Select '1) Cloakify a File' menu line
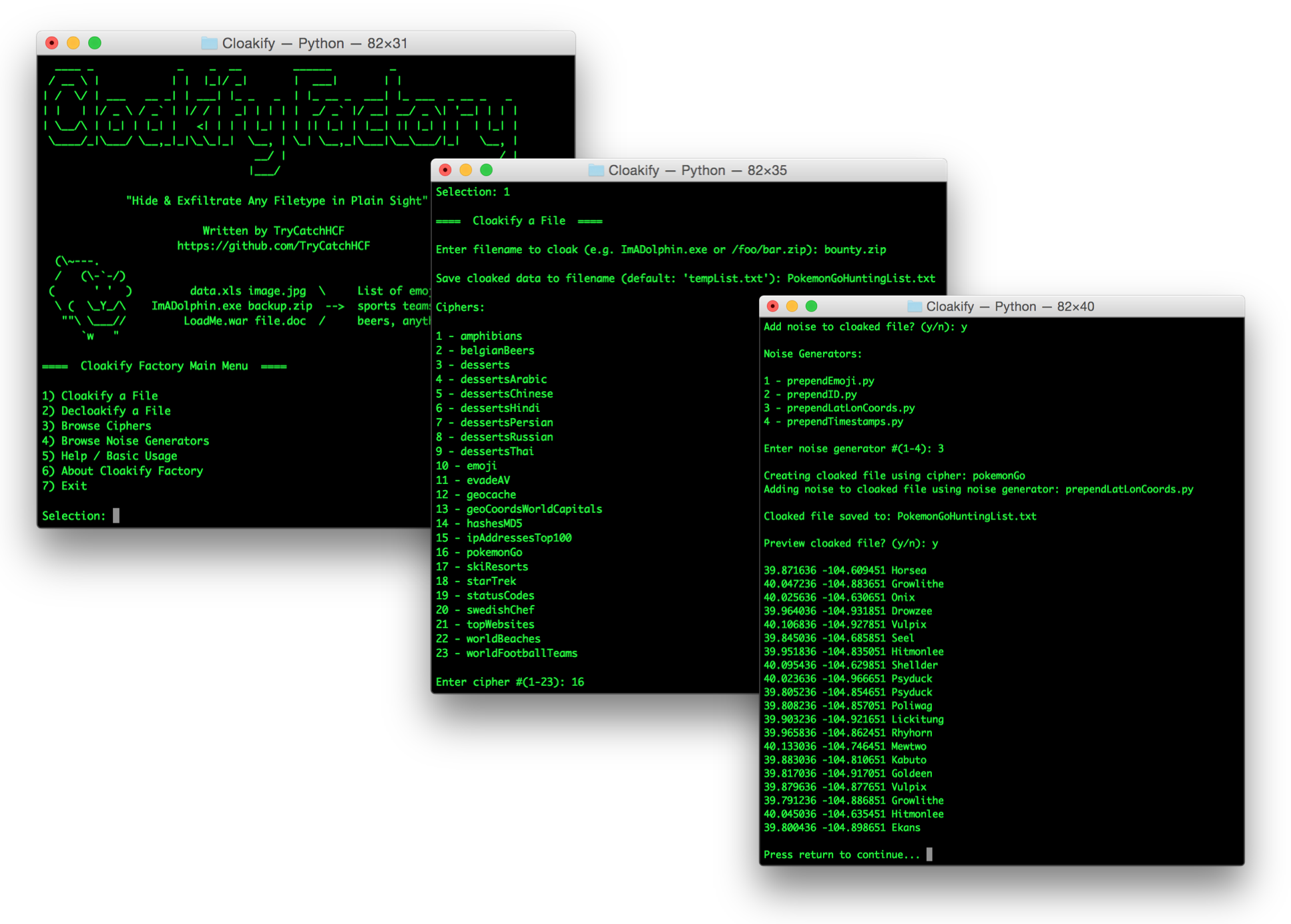The width and height of the screenshot is (1291, 924). pos(100,395)
